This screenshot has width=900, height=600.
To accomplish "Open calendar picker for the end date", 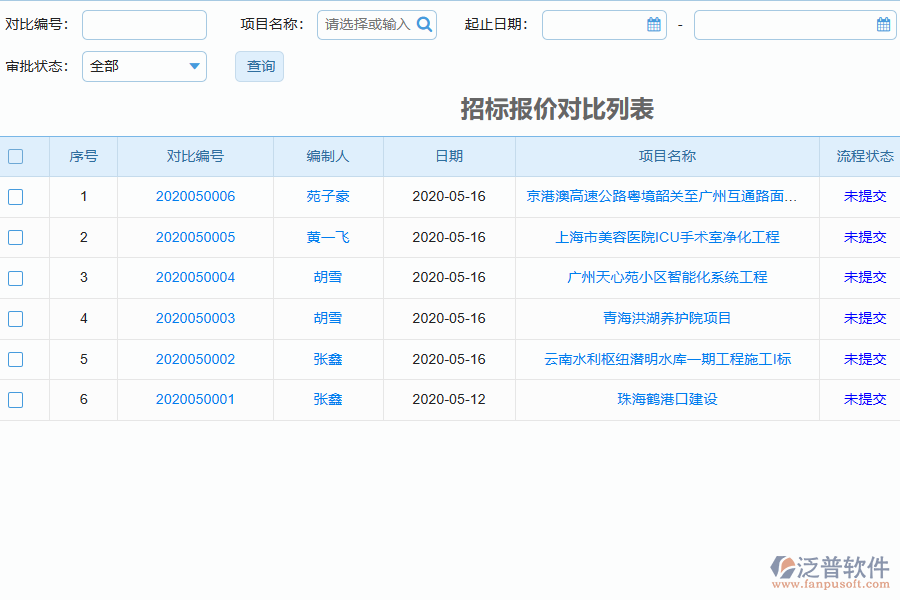I will 883,24.
